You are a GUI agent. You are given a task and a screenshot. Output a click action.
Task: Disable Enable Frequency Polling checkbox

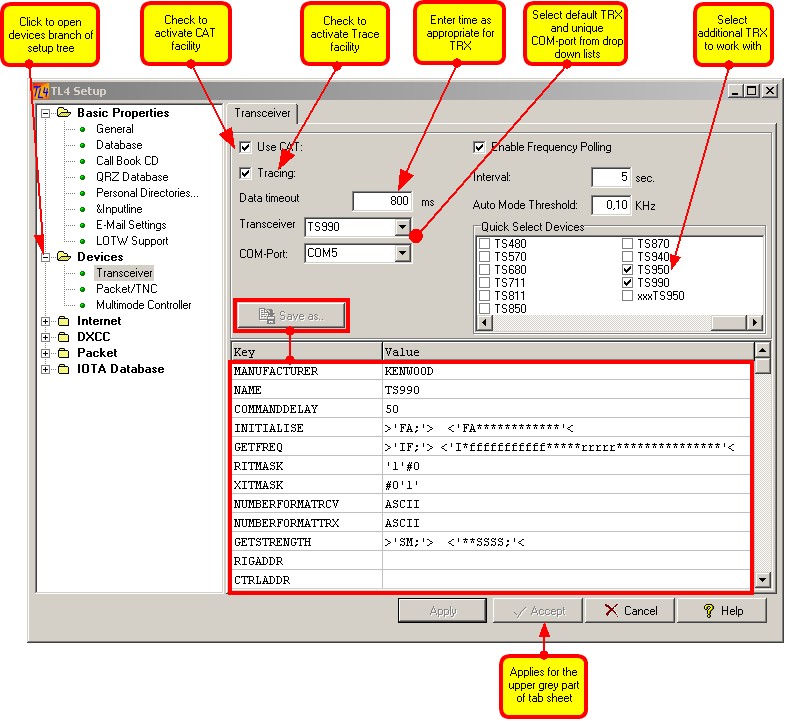coord(479,147)
